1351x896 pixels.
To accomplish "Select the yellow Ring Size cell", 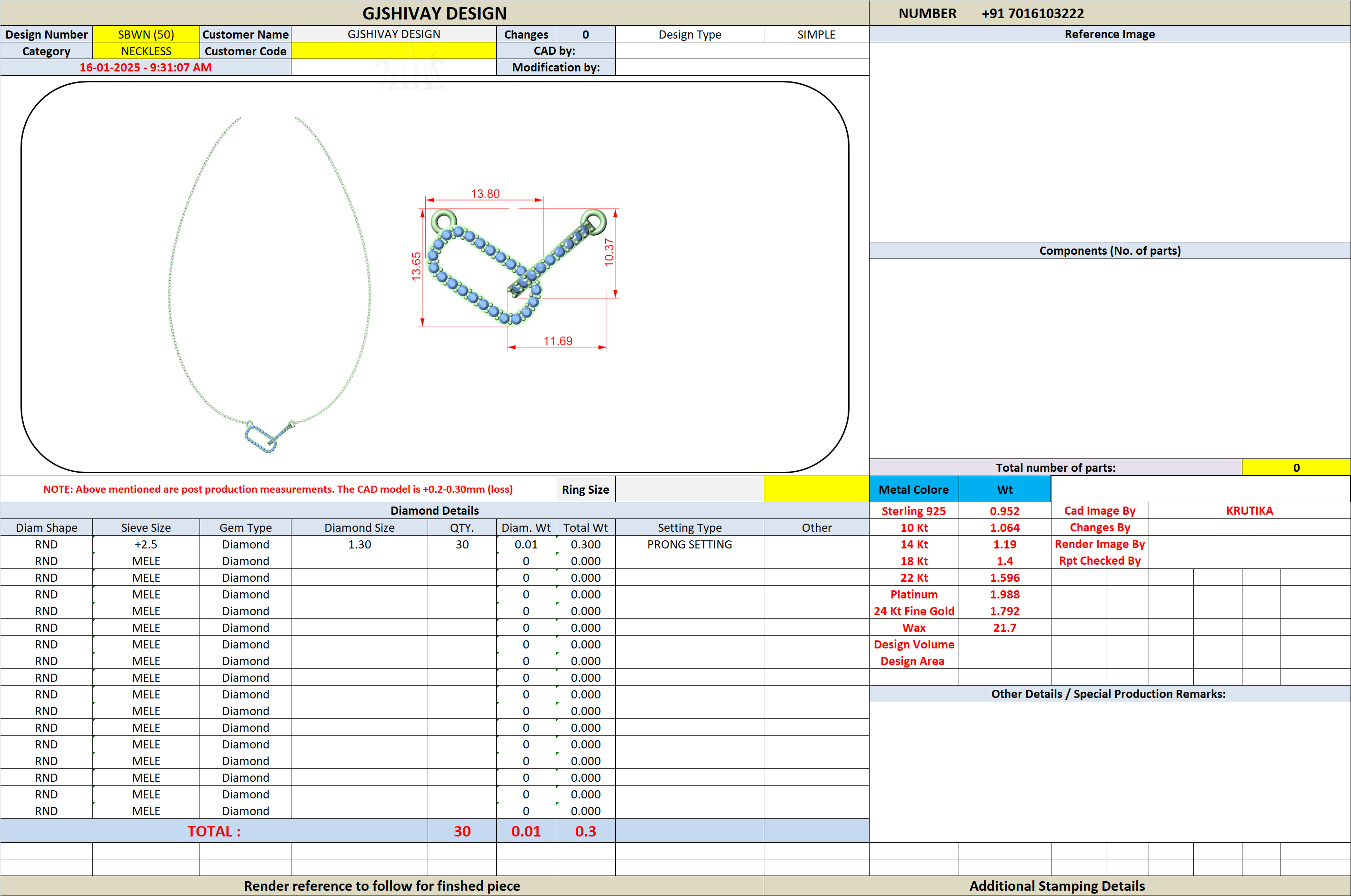I will pyautogui.click(x=816, y=490).
